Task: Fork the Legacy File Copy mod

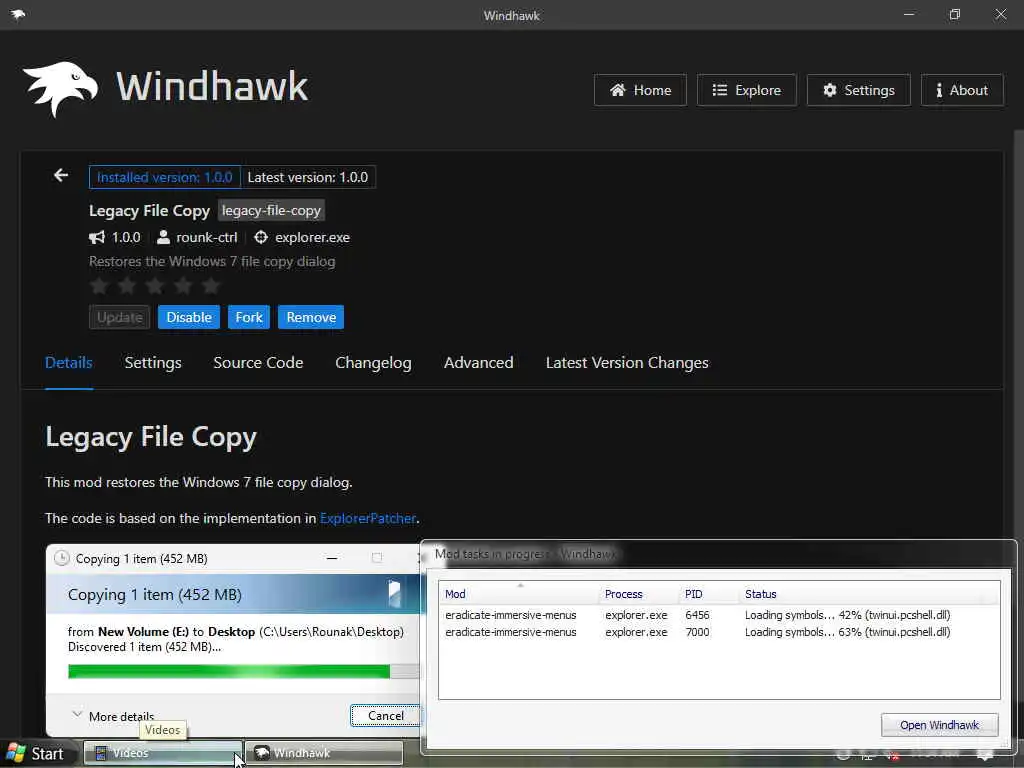Action: pyautogui.click(x=249, y=317)
